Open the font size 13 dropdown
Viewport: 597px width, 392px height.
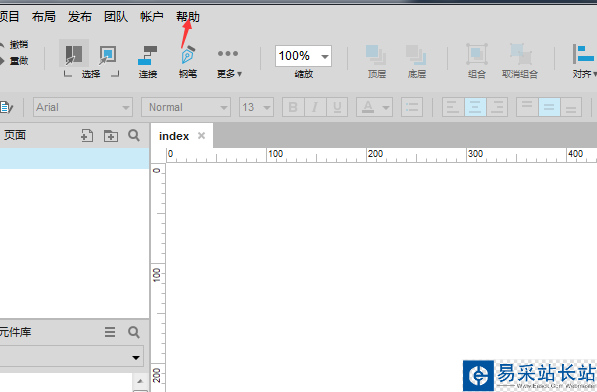pyautogui.click(x=256, y=107)
